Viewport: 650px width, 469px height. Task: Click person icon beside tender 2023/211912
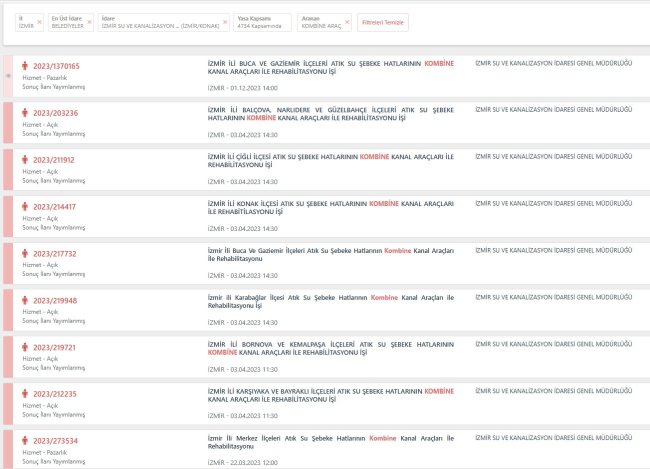coord(25,159)
